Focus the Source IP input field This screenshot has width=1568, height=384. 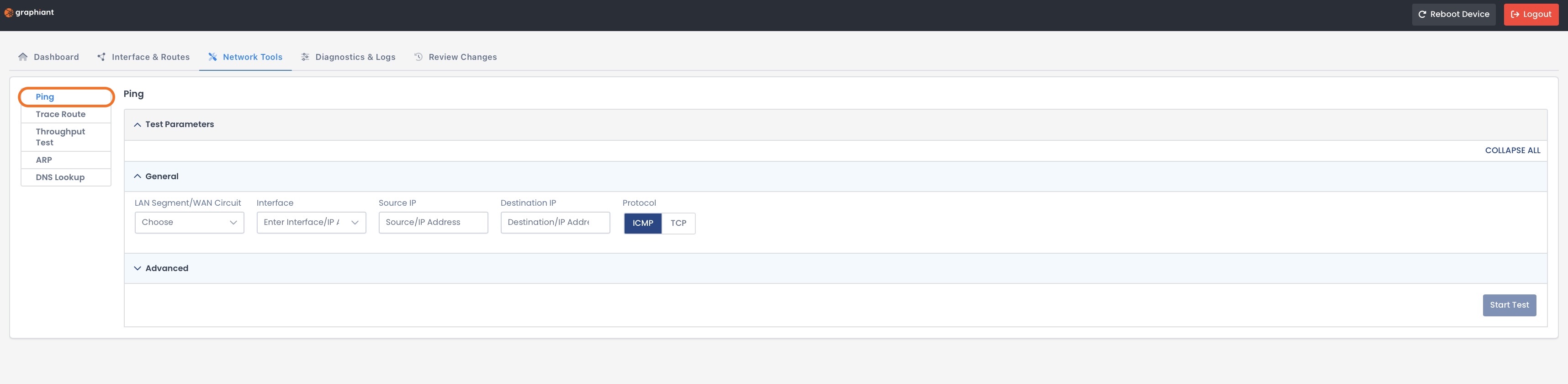pyautogui.click(x=433, y=223)
